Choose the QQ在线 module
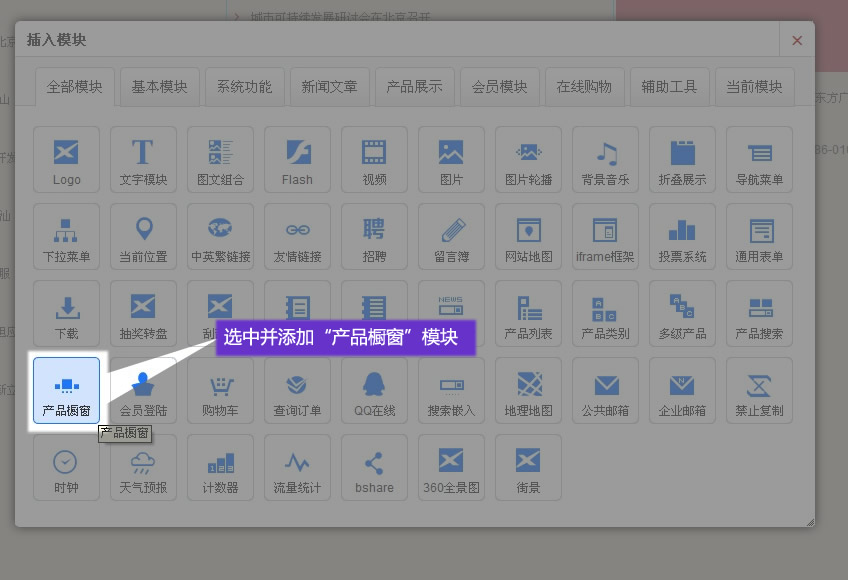848x580 pixels. [374, 390]
